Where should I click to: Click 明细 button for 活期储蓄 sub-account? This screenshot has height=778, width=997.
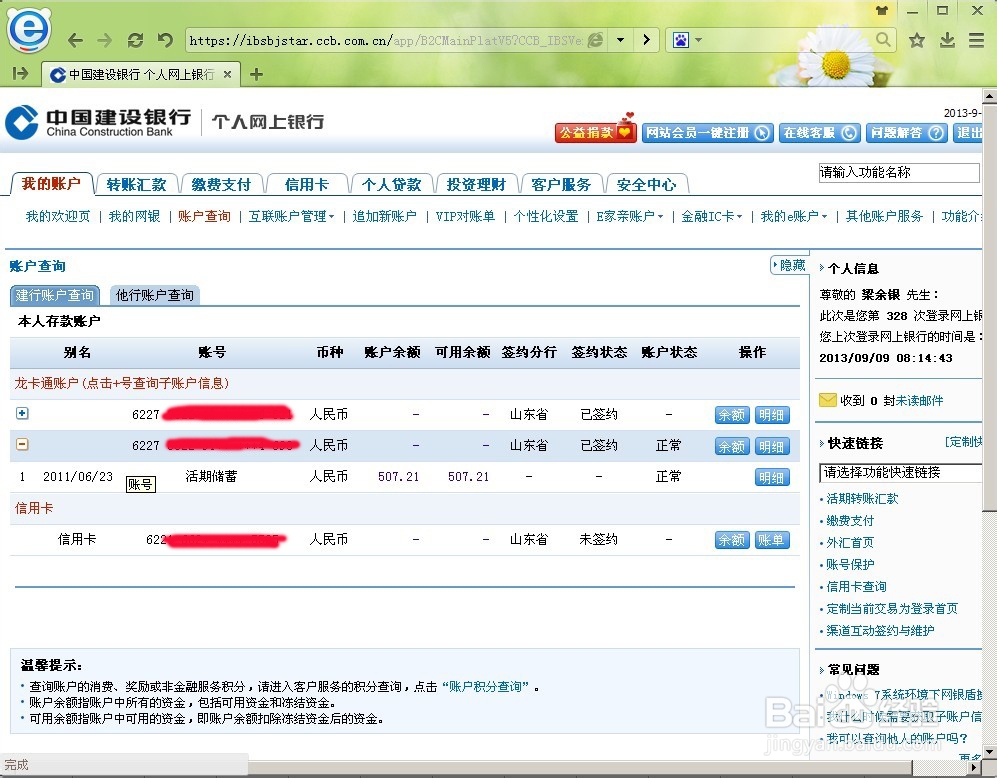tap(772, 477)
